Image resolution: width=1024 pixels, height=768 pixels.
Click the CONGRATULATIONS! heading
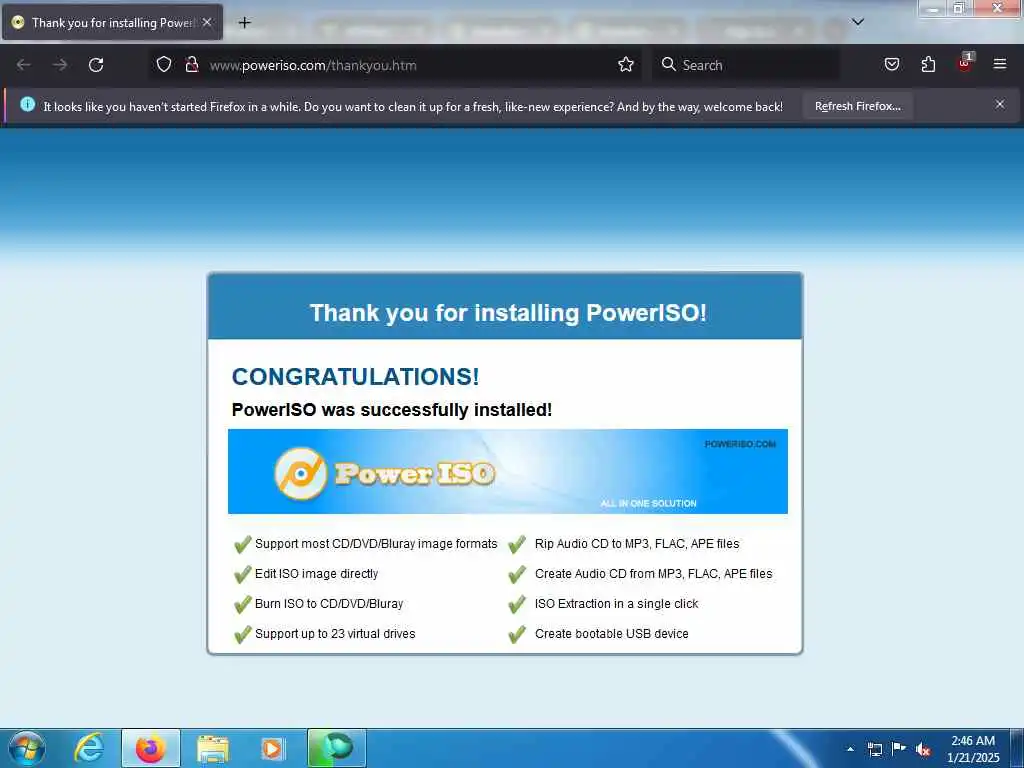[x=355, y=376]
